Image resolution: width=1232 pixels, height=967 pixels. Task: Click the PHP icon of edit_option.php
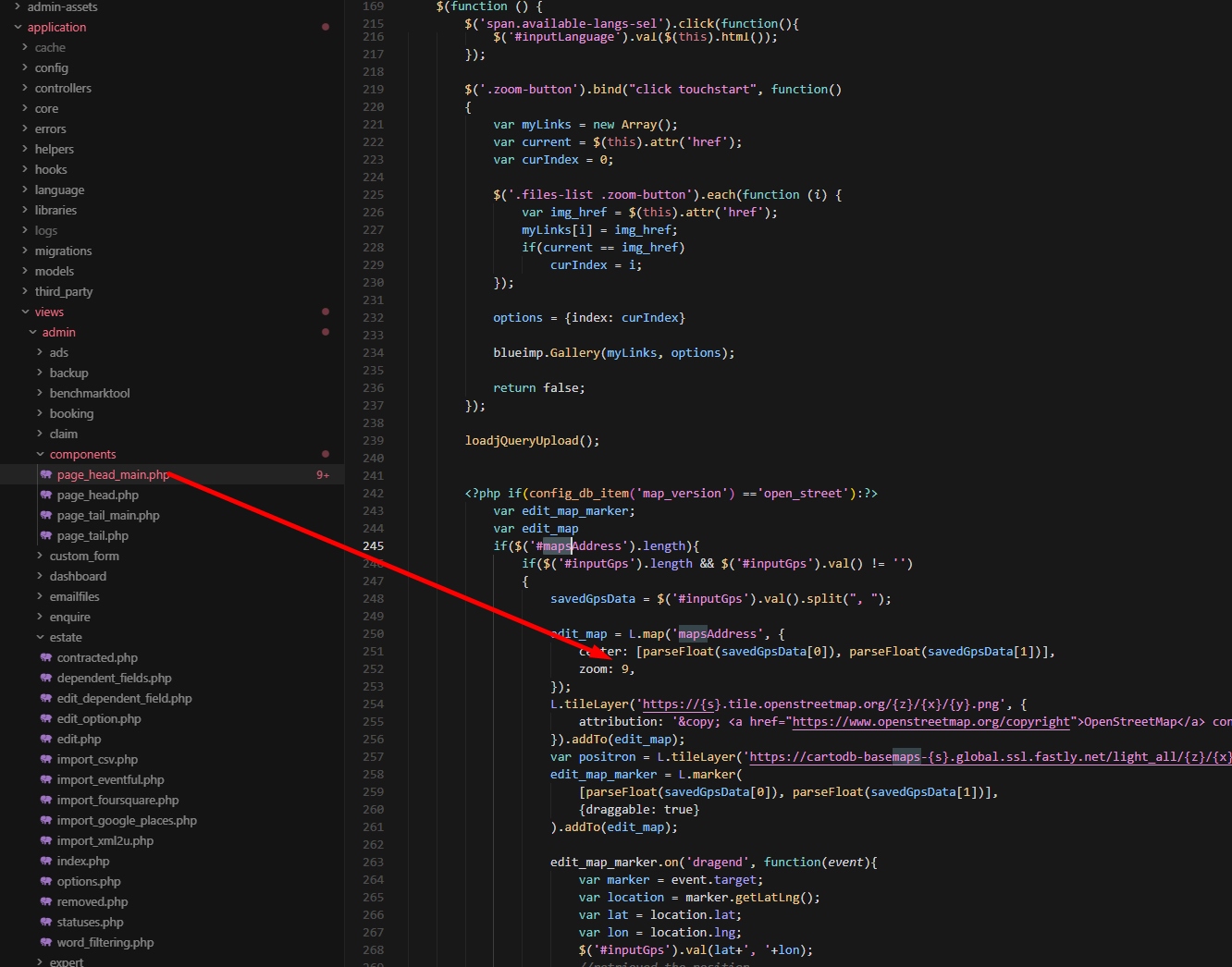tap(46, 719)
